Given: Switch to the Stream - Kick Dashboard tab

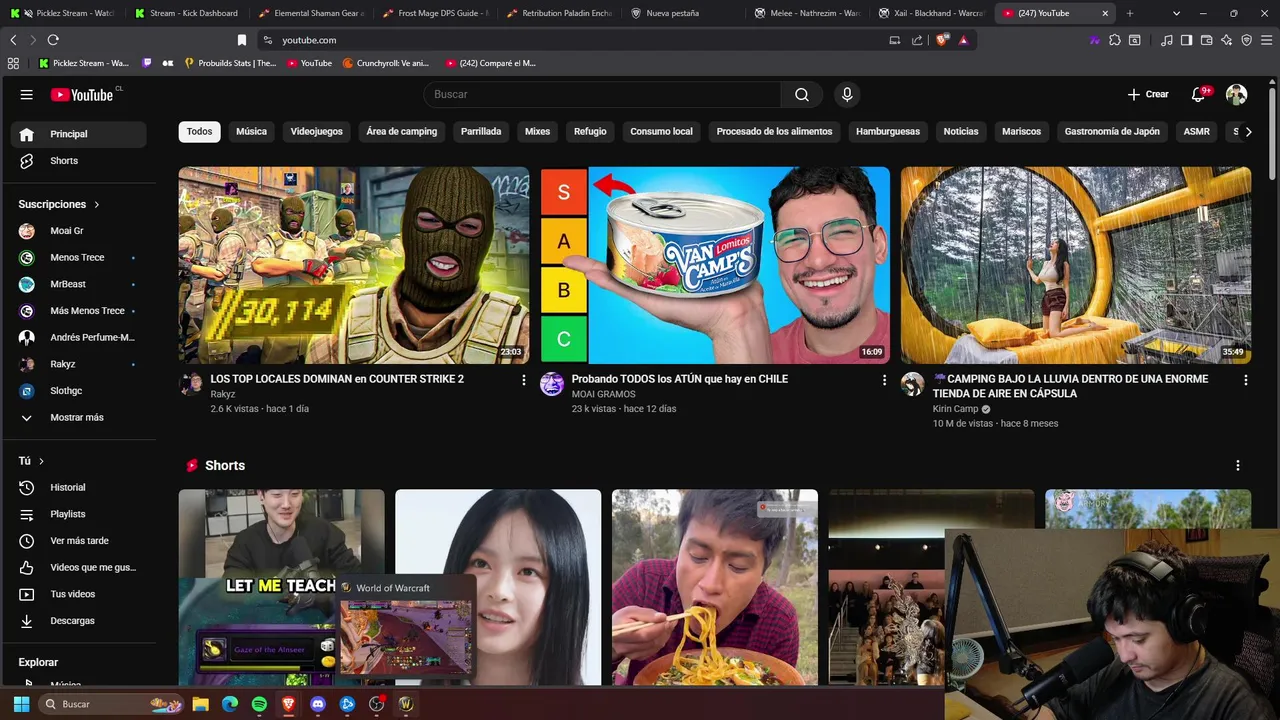Looking at the screenshot, I should click(x=186, y=13).
